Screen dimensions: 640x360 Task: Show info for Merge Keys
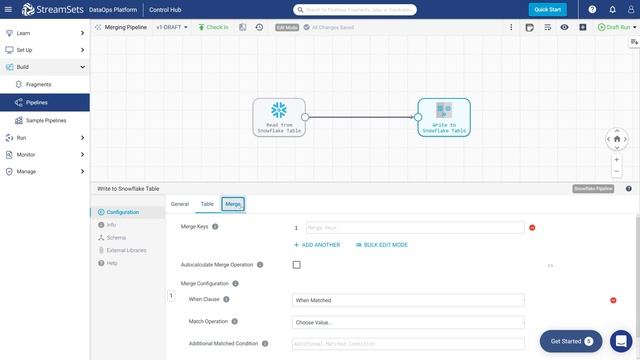click(215, 227)
